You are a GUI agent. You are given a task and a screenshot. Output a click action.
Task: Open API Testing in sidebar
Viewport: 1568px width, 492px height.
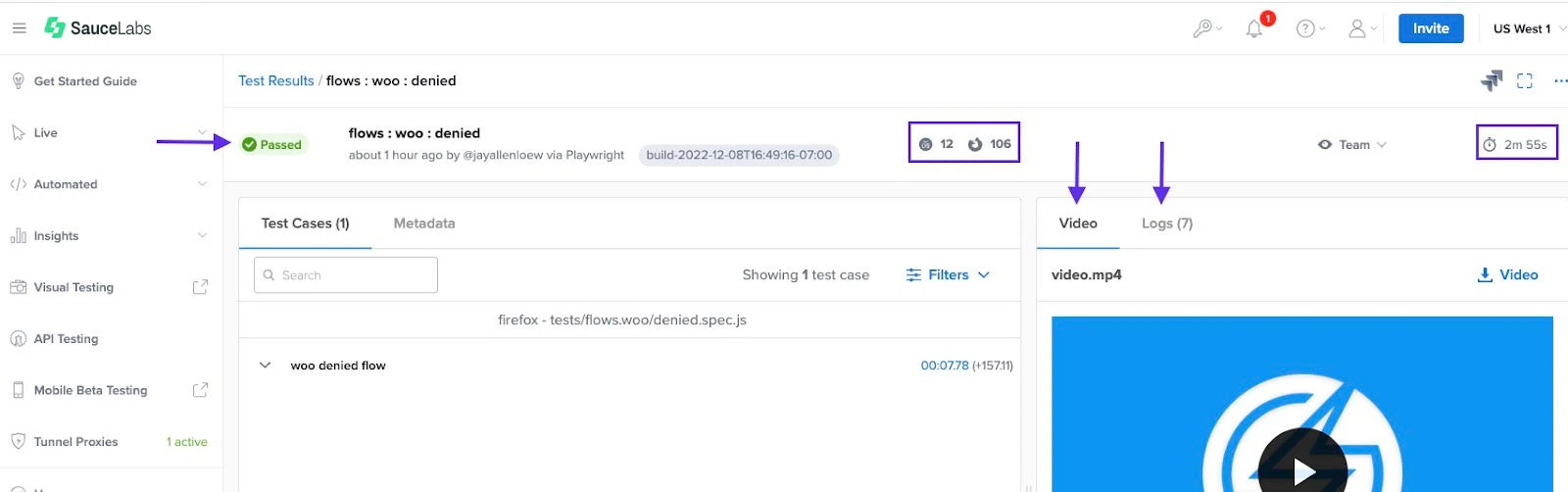coord(66,339)
